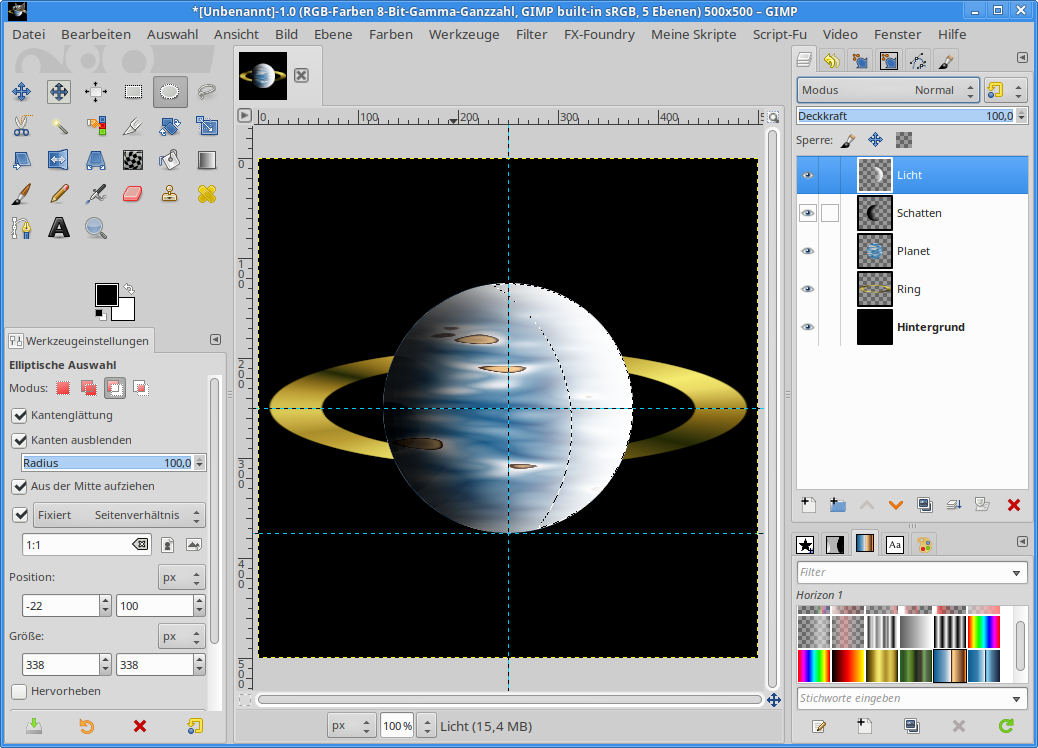The height and width of the screenshot is (748, 1038).
Task: Choose the Paintbrush tool
Action: 21,193
